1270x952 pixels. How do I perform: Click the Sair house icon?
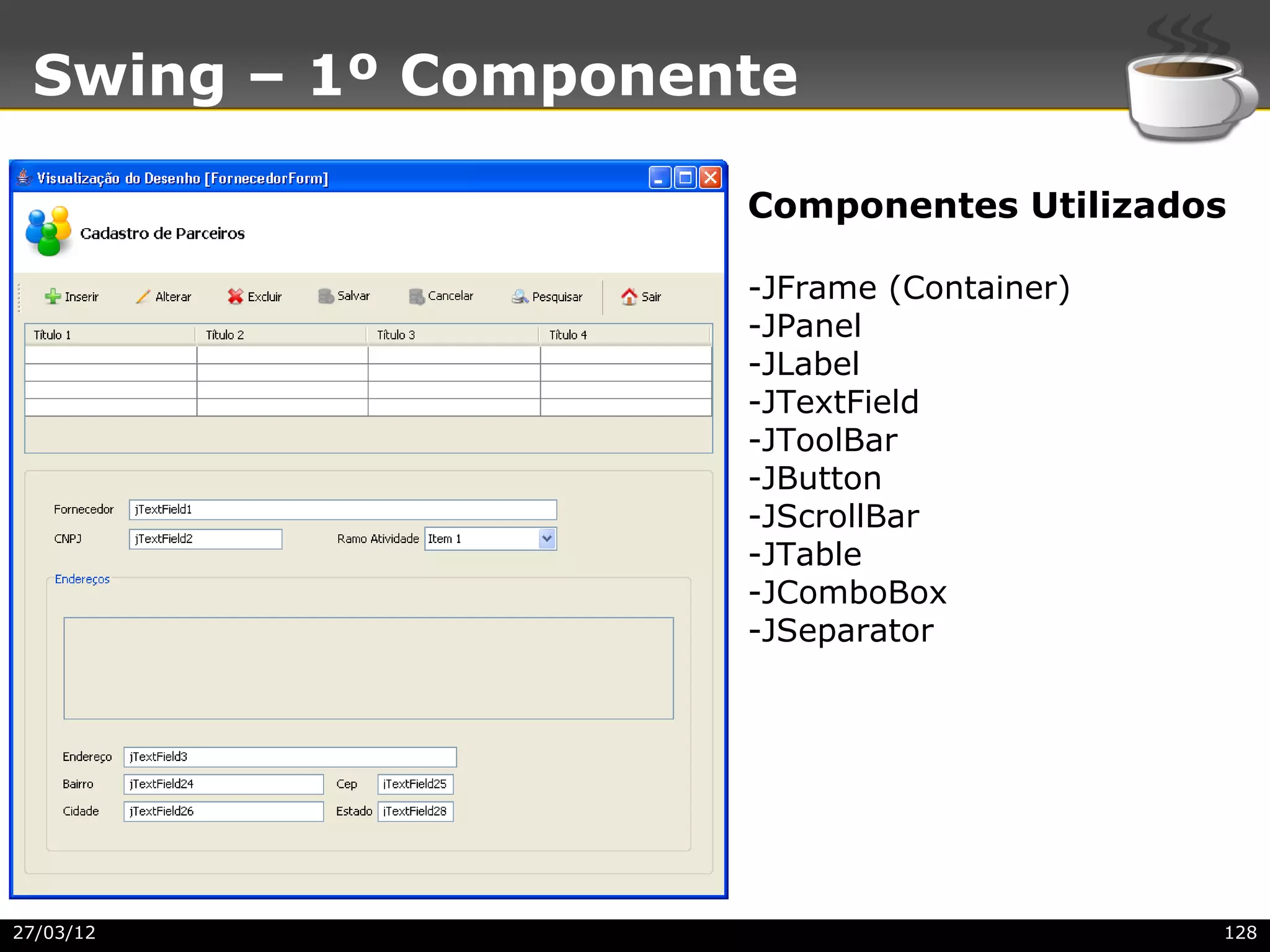point(629,297)
